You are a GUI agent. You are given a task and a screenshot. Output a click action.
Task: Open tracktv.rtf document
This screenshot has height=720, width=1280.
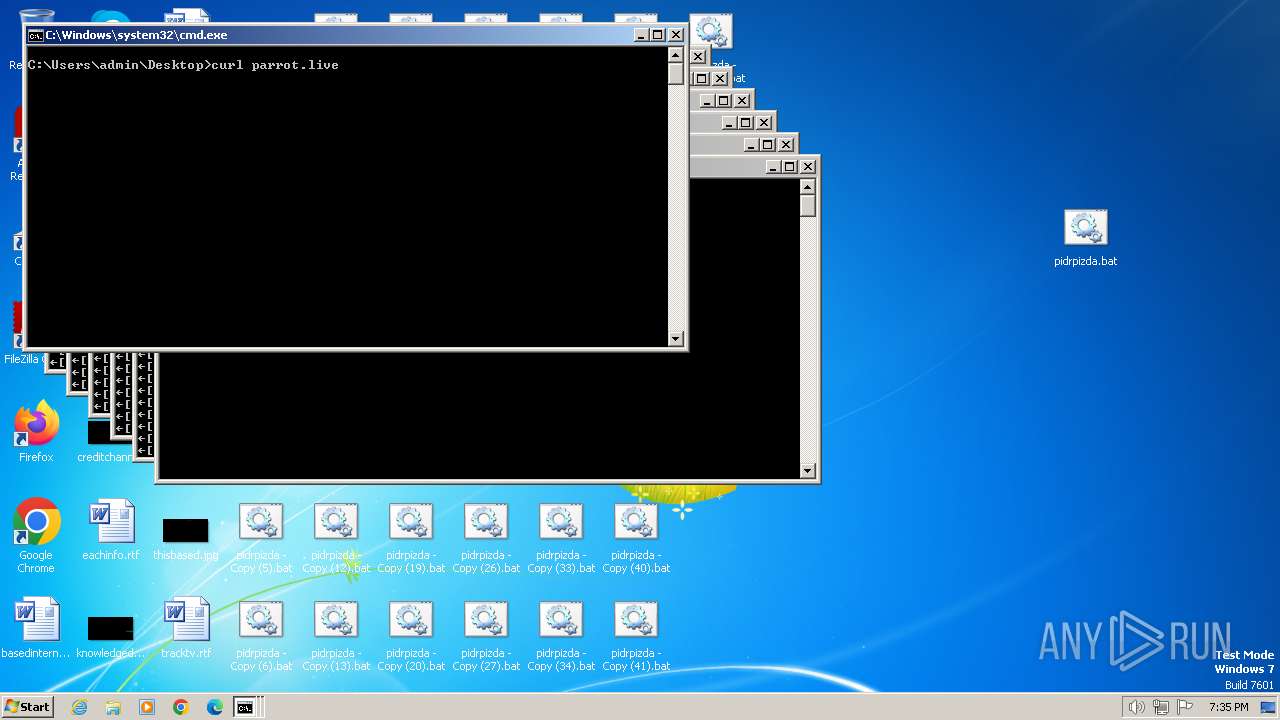pyautogui.click(x=186, y=629)
